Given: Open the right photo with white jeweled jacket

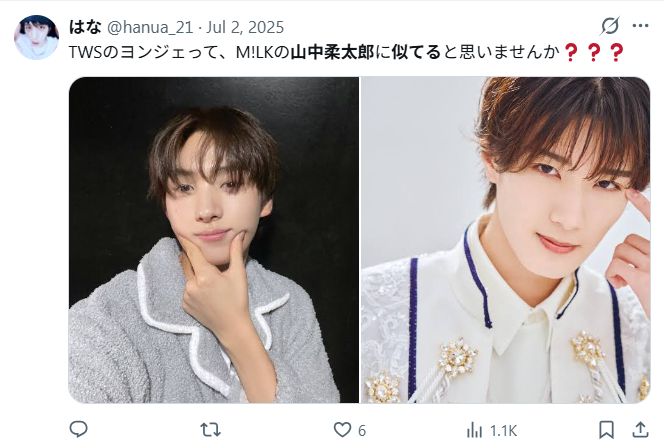Looking at the screenshot, I should 505,240.
